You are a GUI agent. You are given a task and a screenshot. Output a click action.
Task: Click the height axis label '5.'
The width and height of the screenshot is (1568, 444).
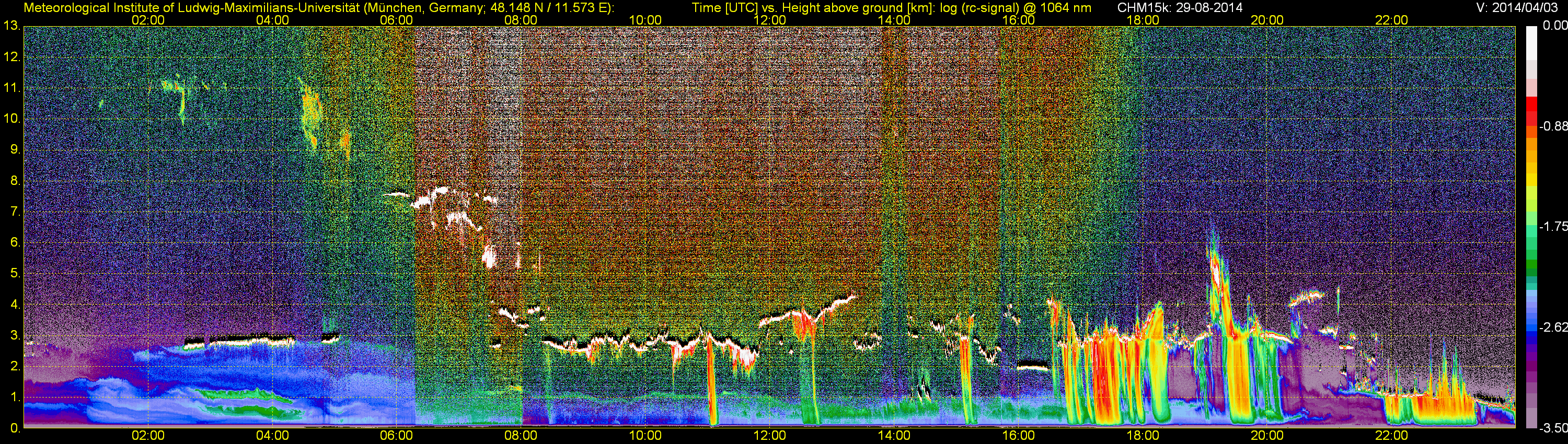15,274
